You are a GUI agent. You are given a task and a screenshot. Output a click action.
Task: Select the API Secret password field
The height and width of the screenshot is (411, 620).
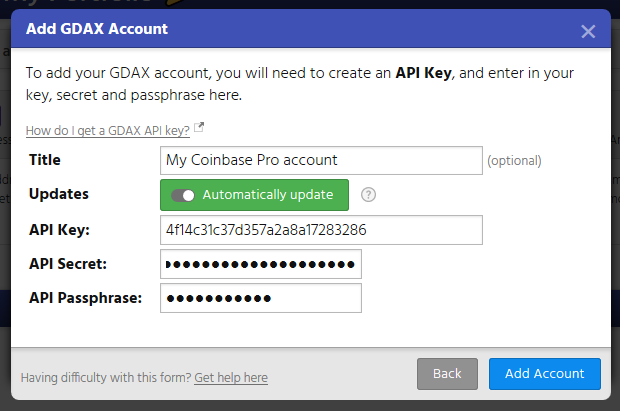coord(260,264)
